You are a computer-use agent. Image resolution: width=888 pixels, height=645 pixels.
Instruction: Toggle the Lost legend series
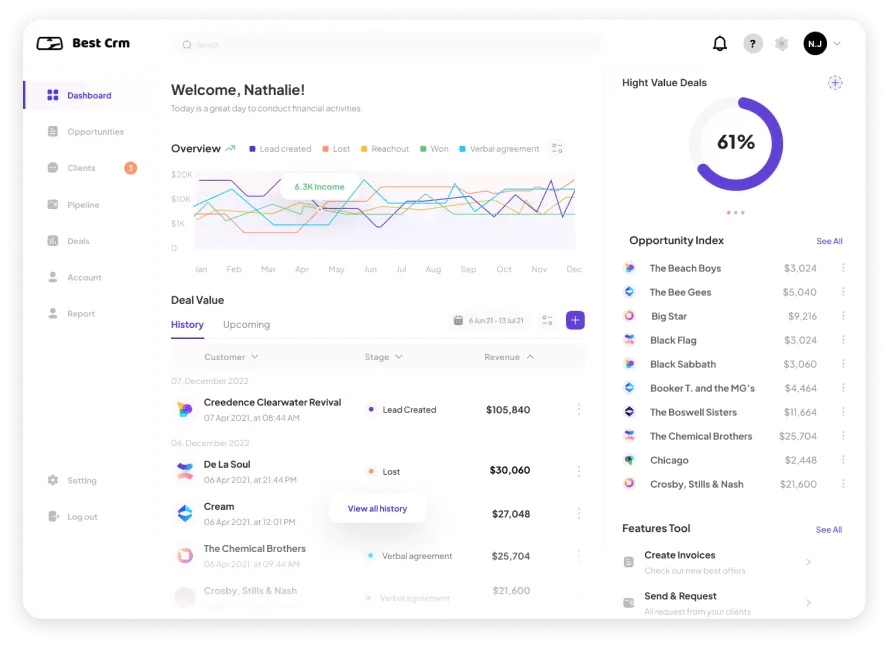[x=336, y=149]
